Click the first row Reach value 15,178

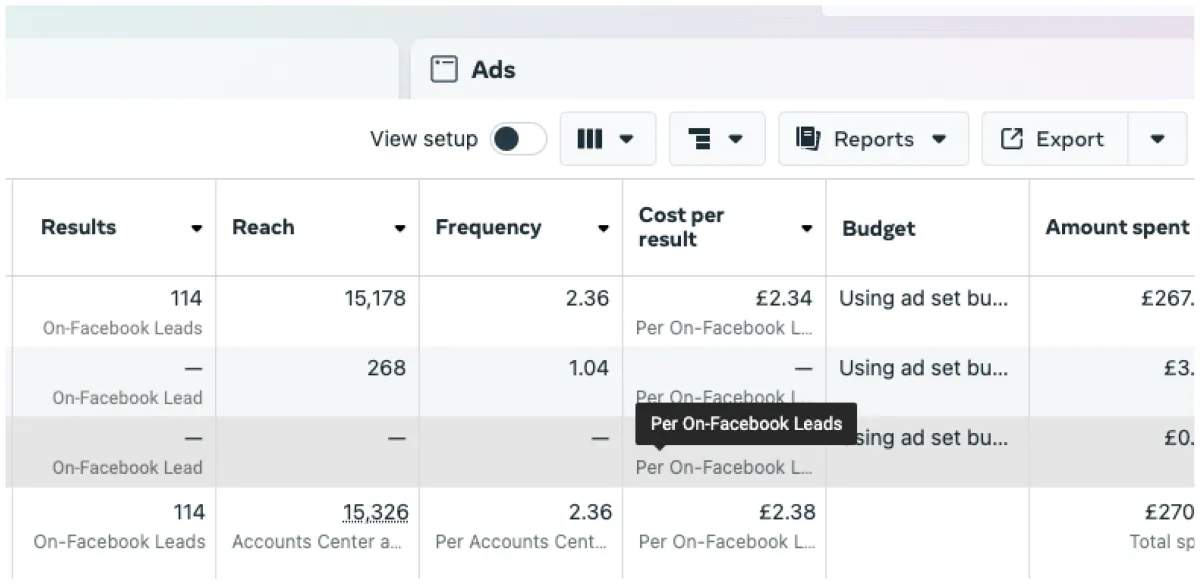[375, 298]
